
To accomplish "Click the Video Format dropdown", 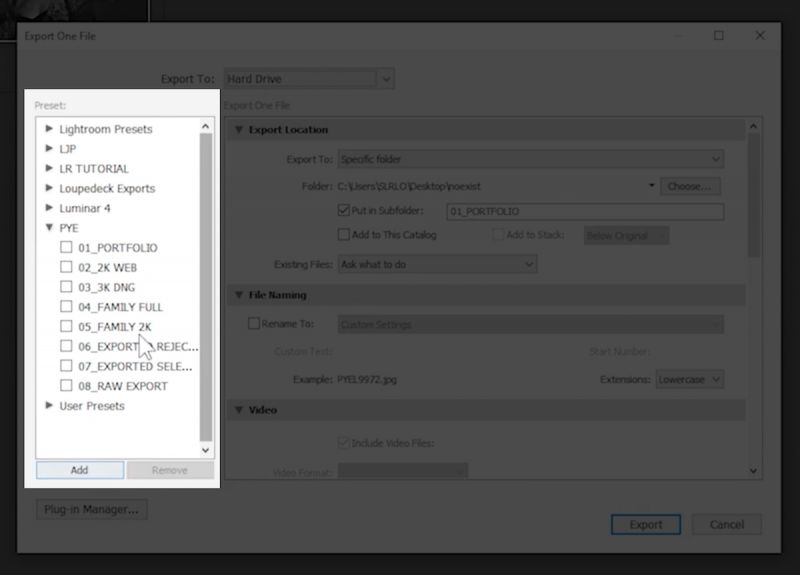I will pos(403,471).
